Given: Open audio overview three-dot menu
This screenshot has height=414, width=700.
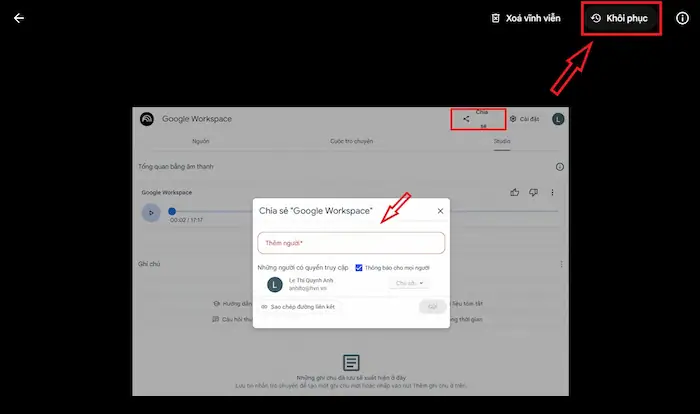Looking at the screenshot, I should [553, 192].
